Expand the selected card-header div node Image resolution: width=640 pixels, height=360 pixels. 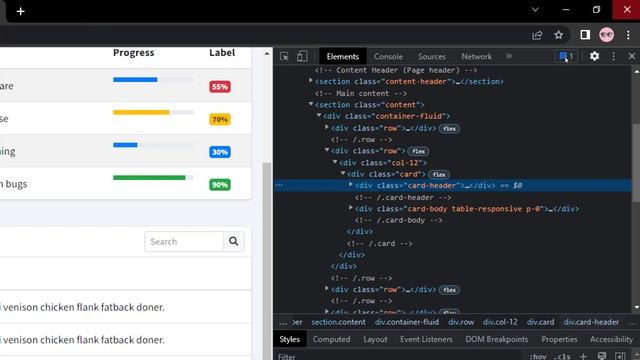[351, 184]
